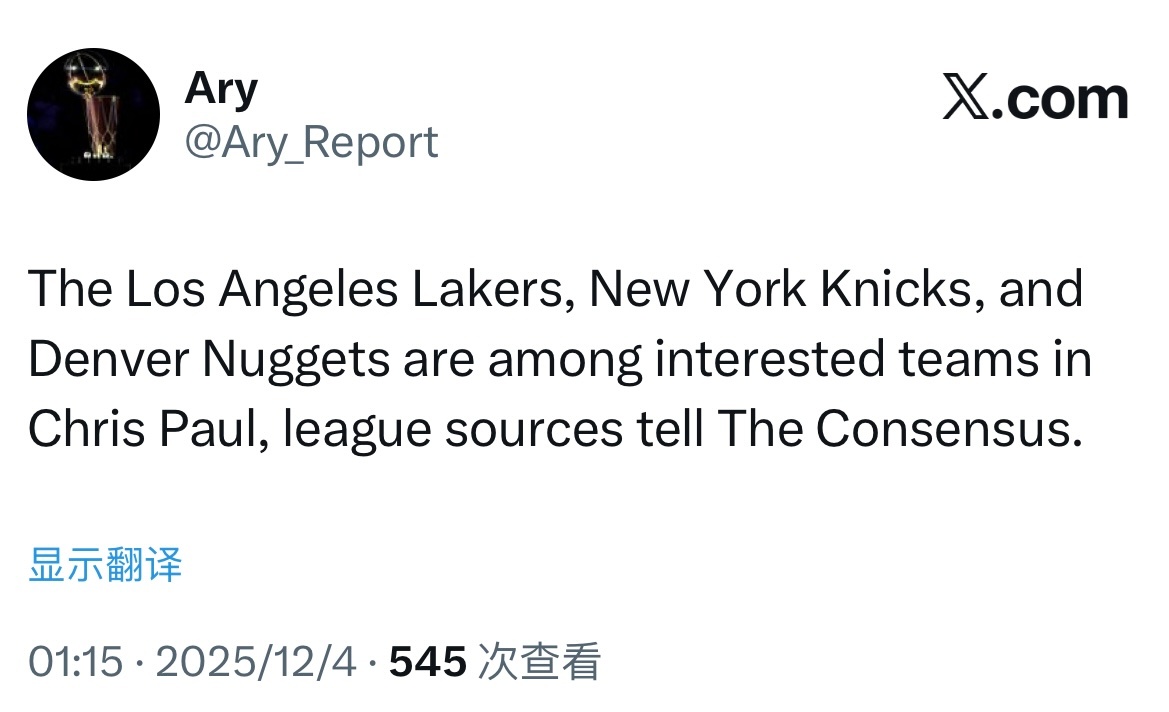Tap 显示翻译 to show translation
The height and width of the screenshot is (712, 1169).
105,564
